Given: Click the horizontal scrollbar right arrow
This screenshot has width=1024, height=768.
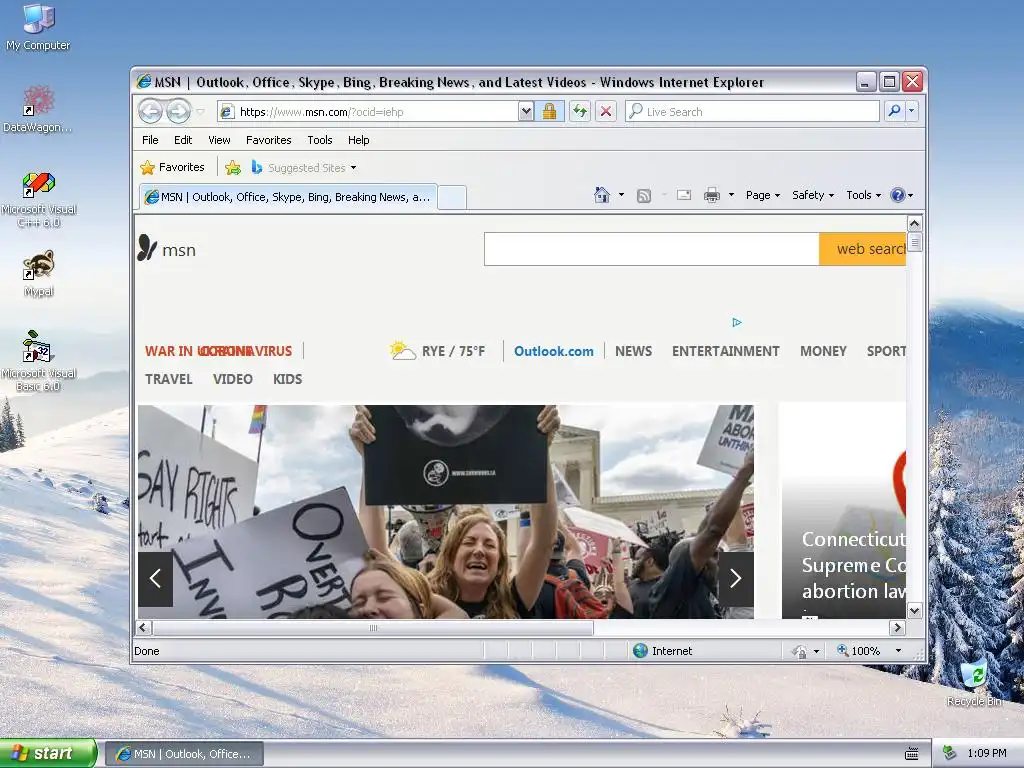Looking at the screenshot, I should 897,628.
